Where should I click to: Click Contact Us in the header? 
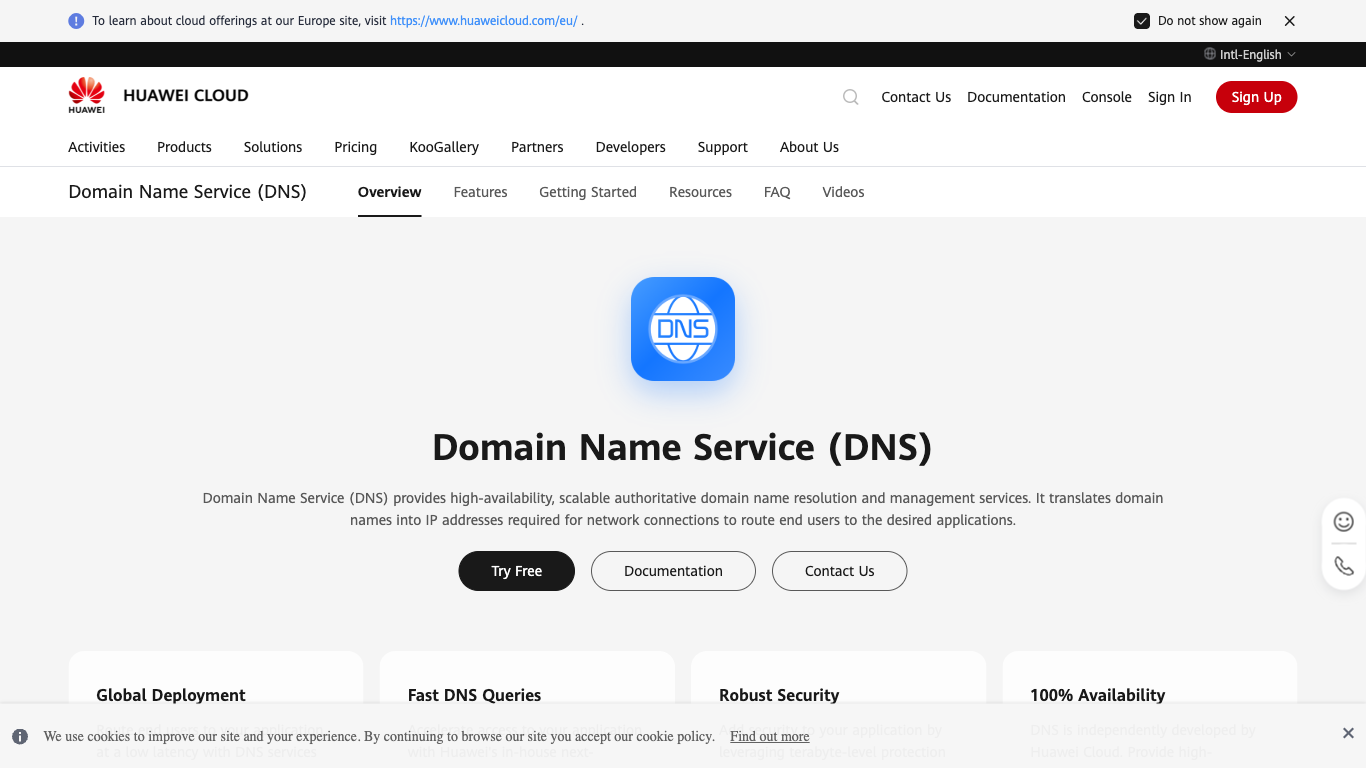(x=916, y=97)
